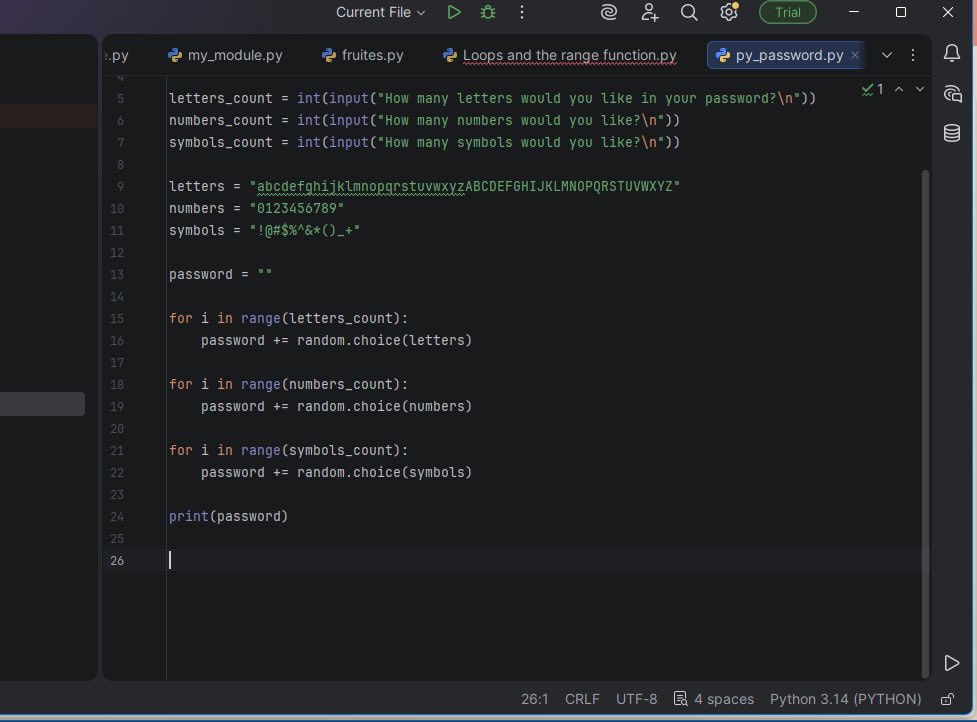Click the editor vertical scrollbar

[x=925, y=424]
